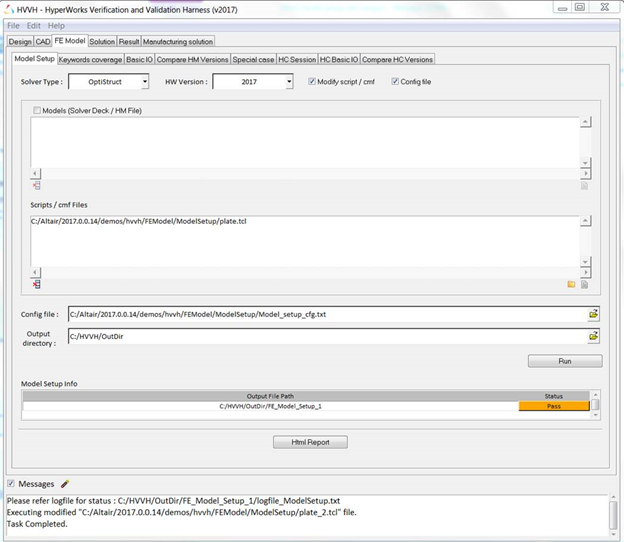This screenshot has height=542, width=624.
Task: Click the Models list empty input area
Action: (x=305, y=142)
